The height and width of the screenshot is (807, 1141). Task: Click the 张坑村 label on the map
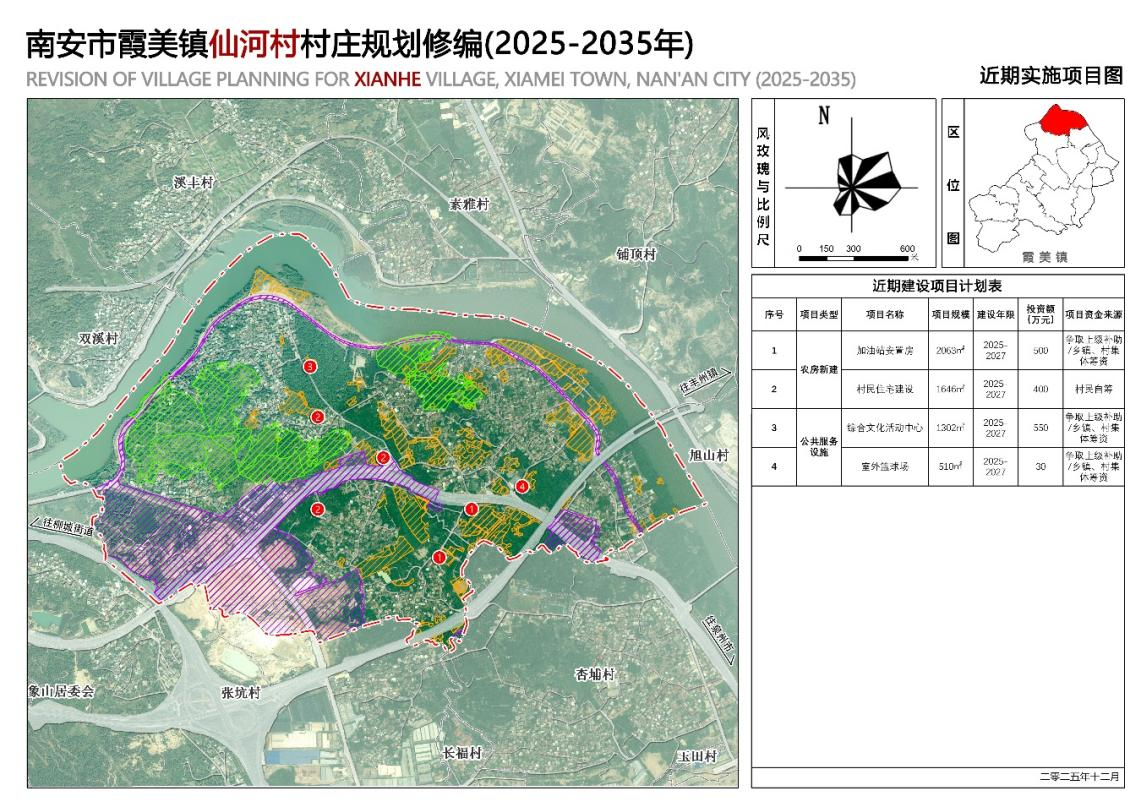[240, 693]
